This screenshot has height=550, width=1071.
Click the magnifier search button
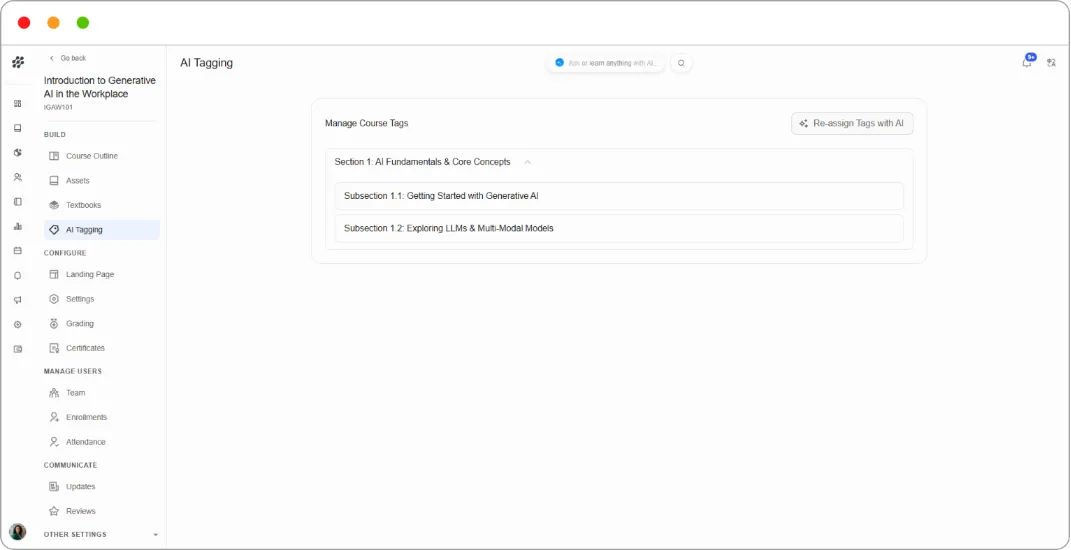coord(681,63)
